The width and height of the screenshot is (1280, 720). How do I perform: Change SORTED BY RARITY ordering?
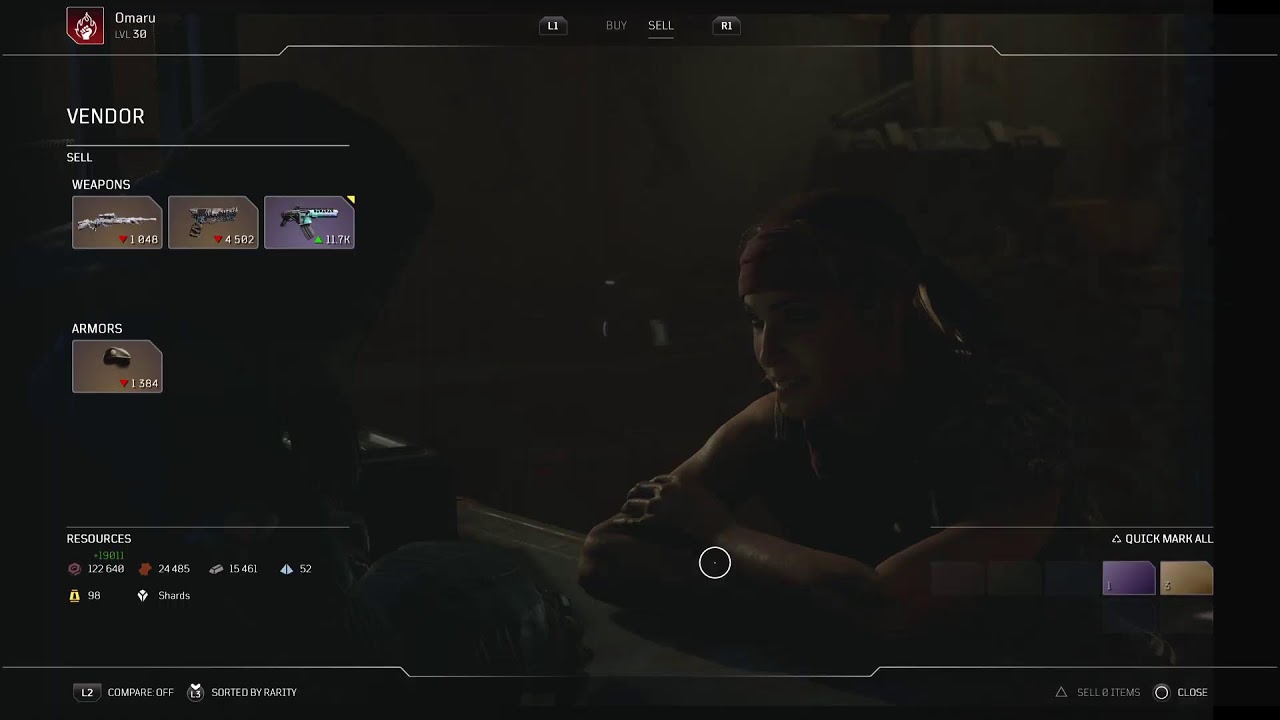pyautogui.click(x=254, y=692)
